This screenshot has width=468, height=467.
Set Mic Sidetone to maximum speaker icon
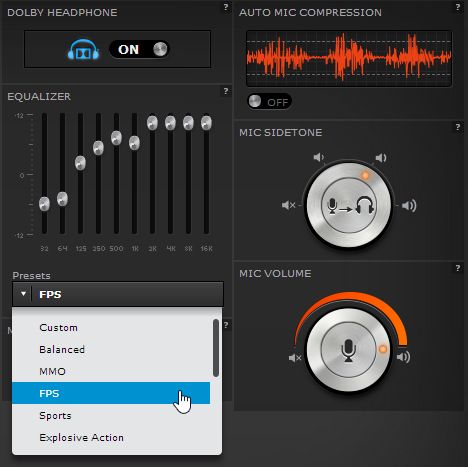(409, 206)
